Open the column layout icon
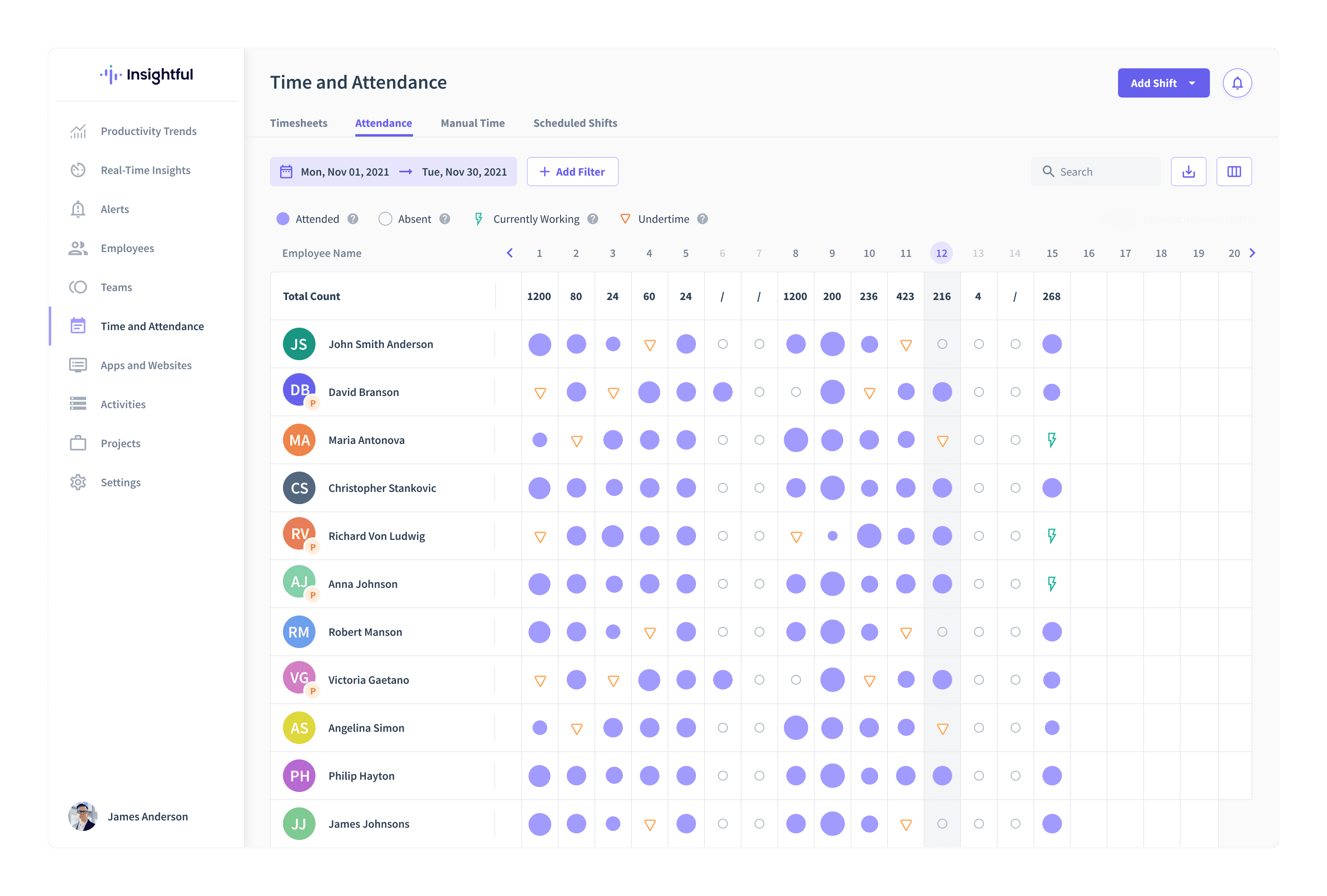 coord(1234,172)
